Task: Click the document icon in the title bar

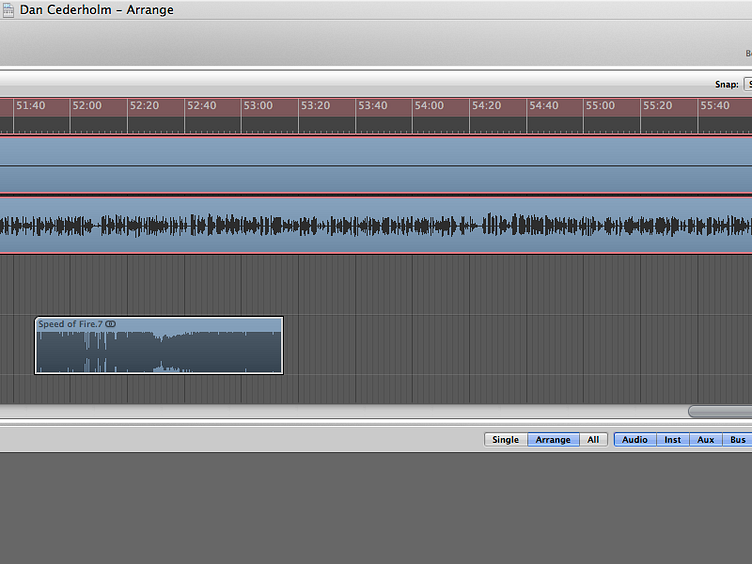Action: [8, 9]
